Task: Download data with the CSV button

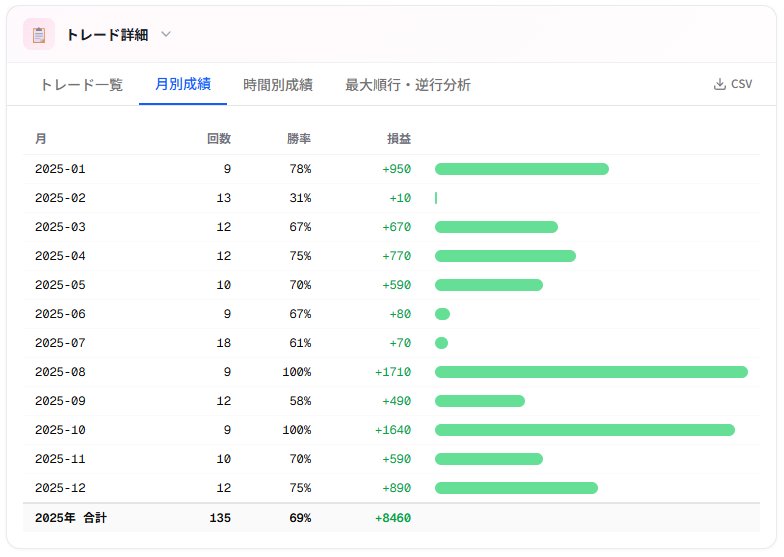Action: (x=732, y=84)
